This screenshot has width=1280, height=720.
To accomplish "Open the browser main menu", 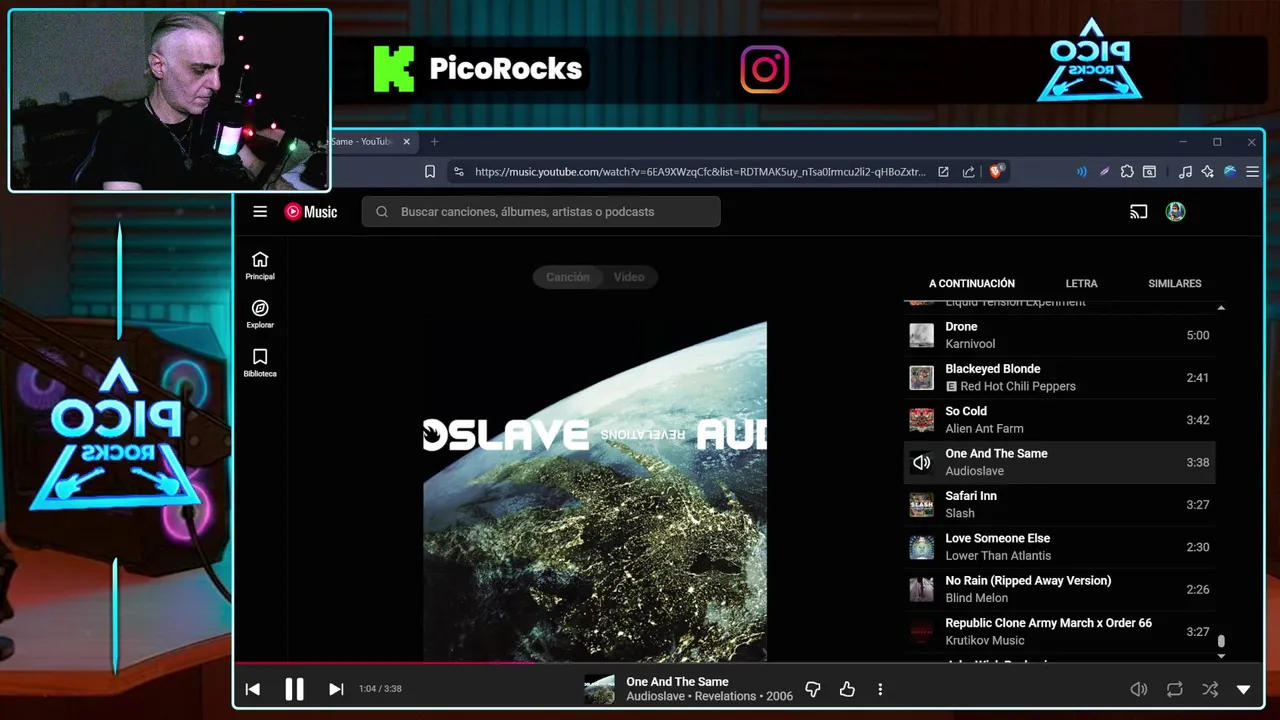I will pyautogui.click(x=1252, y=172).
